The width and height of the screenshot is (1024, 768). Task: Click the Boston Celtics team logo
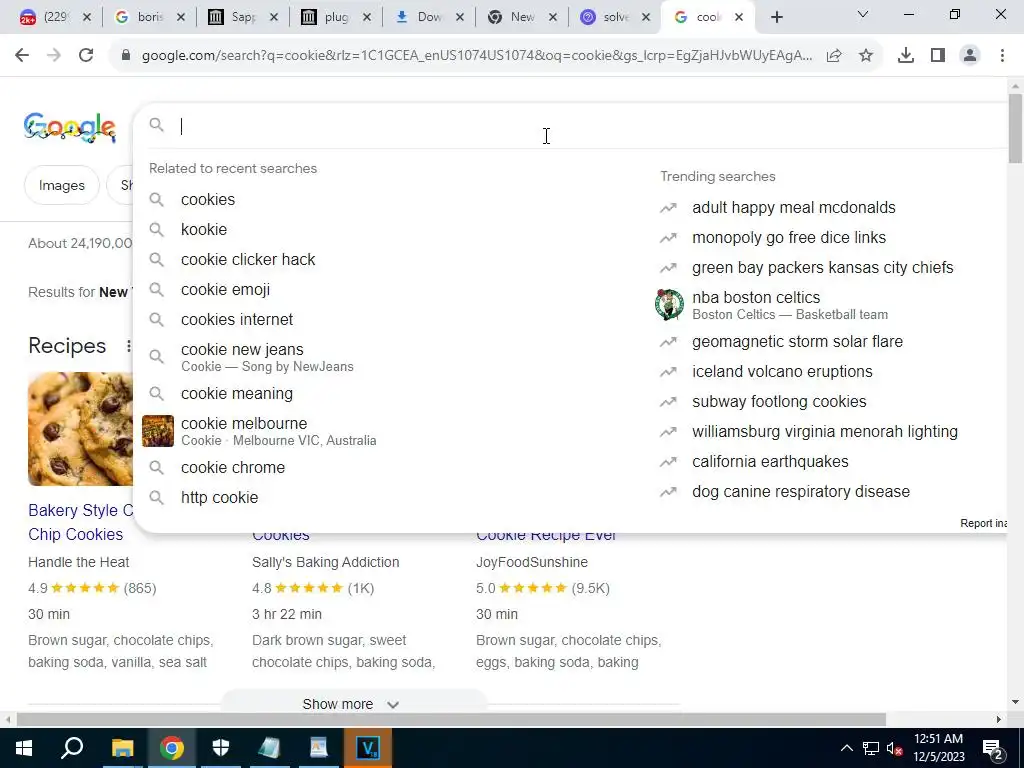669,305
